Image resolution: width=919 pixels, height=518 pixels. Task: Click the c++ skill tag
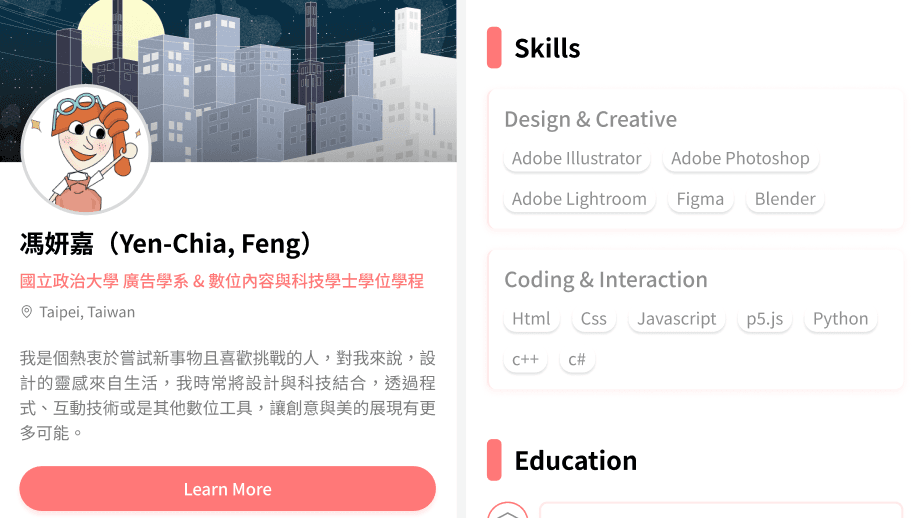click(x=525, y=359)
